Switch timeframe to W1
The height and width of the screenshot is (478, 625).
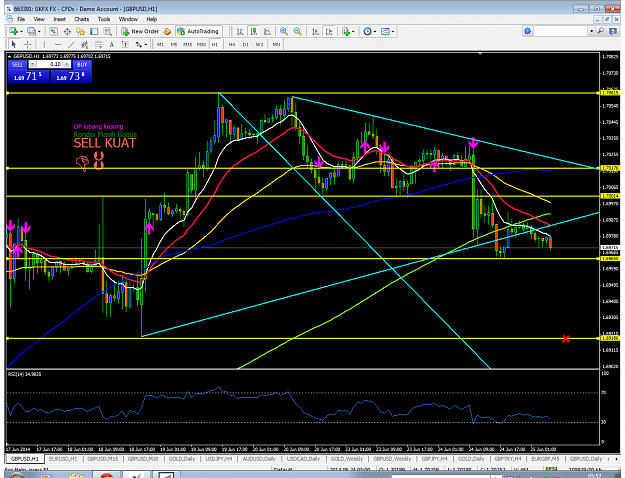pos(259,45)
